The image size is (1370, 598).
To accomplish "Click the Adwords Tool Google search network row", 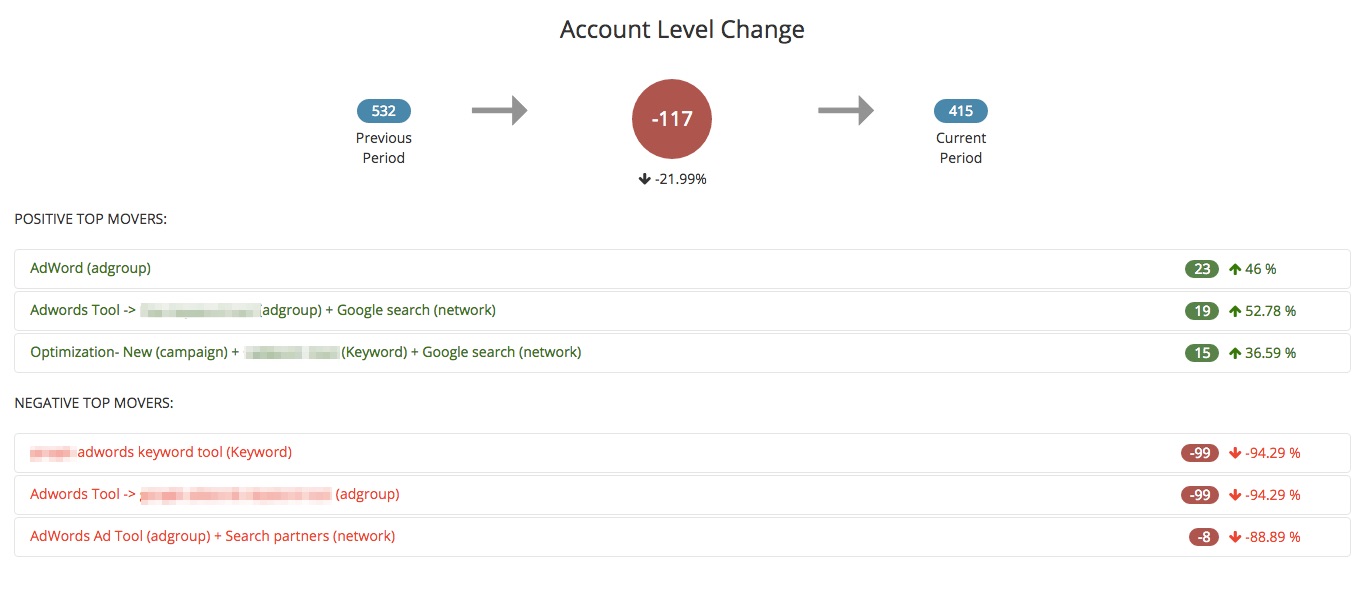I will (683, 311).
